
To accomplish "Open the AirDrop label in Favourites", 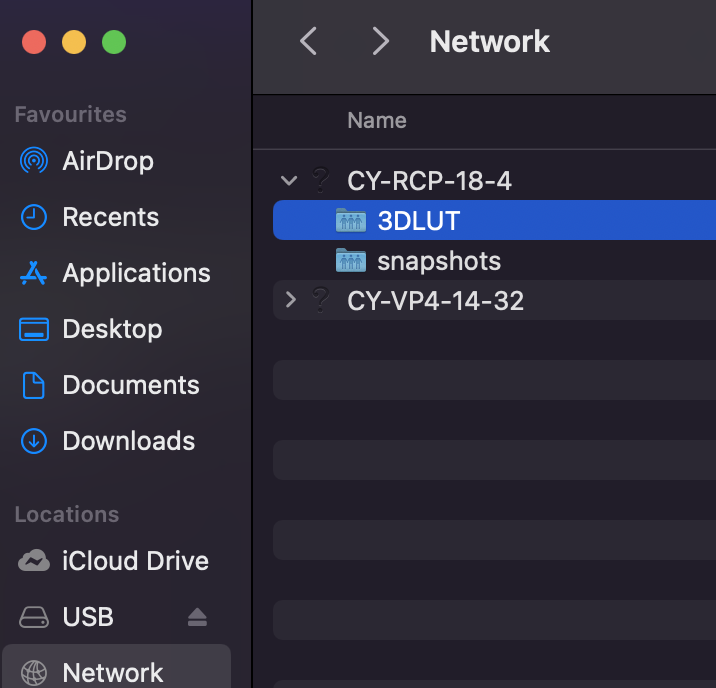I will coord(108,161).
